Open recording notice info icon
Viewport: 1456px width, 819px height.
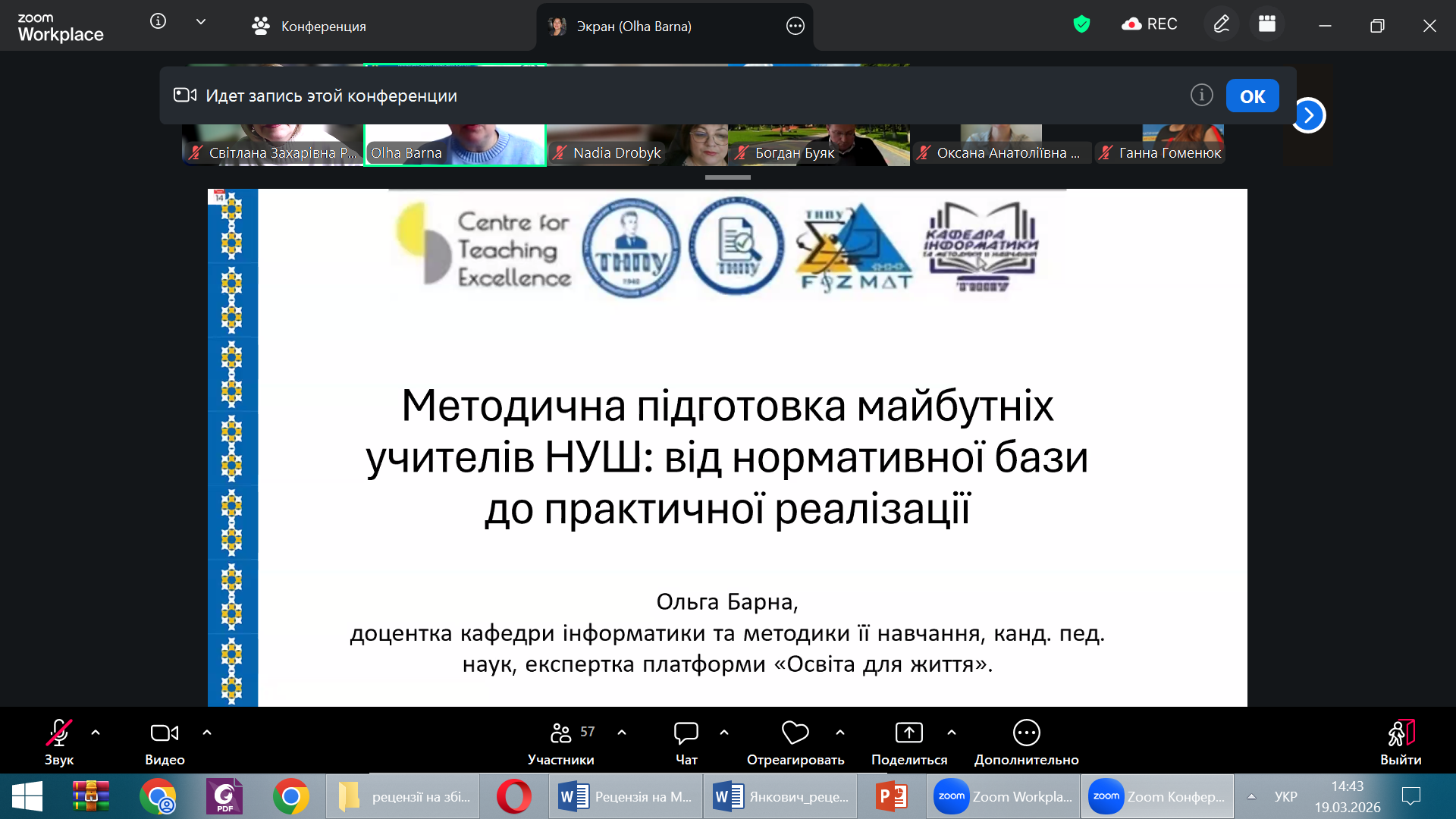(x=1202, y=95)
